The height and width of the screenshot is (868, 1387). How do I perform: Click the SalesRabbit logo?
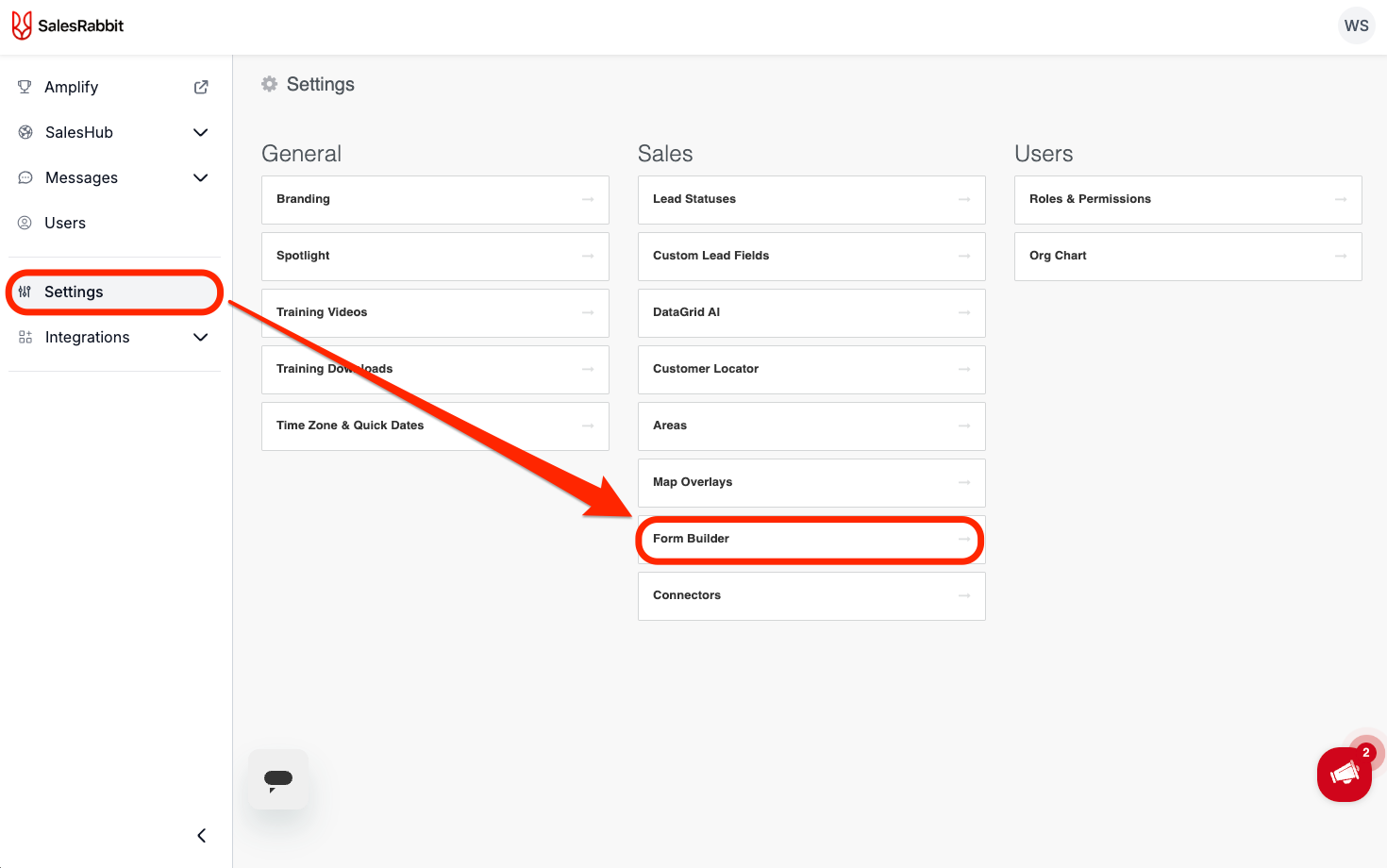pyautogui.click(x=68, y=25)
